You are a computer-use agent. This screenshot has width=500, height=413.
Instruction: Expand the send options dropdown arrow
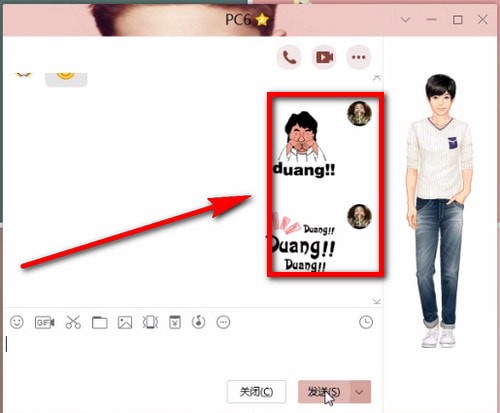click(x=360, y=392)
